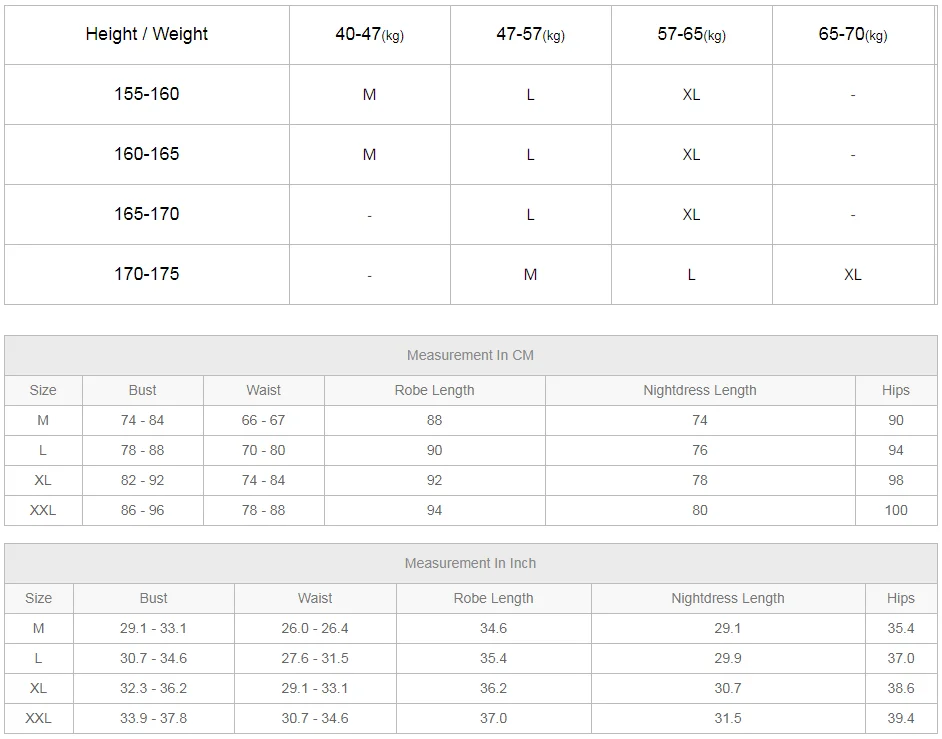942x739 pixels.
Task: Select the 165-170 height row label
Action: tap(147, 214)
